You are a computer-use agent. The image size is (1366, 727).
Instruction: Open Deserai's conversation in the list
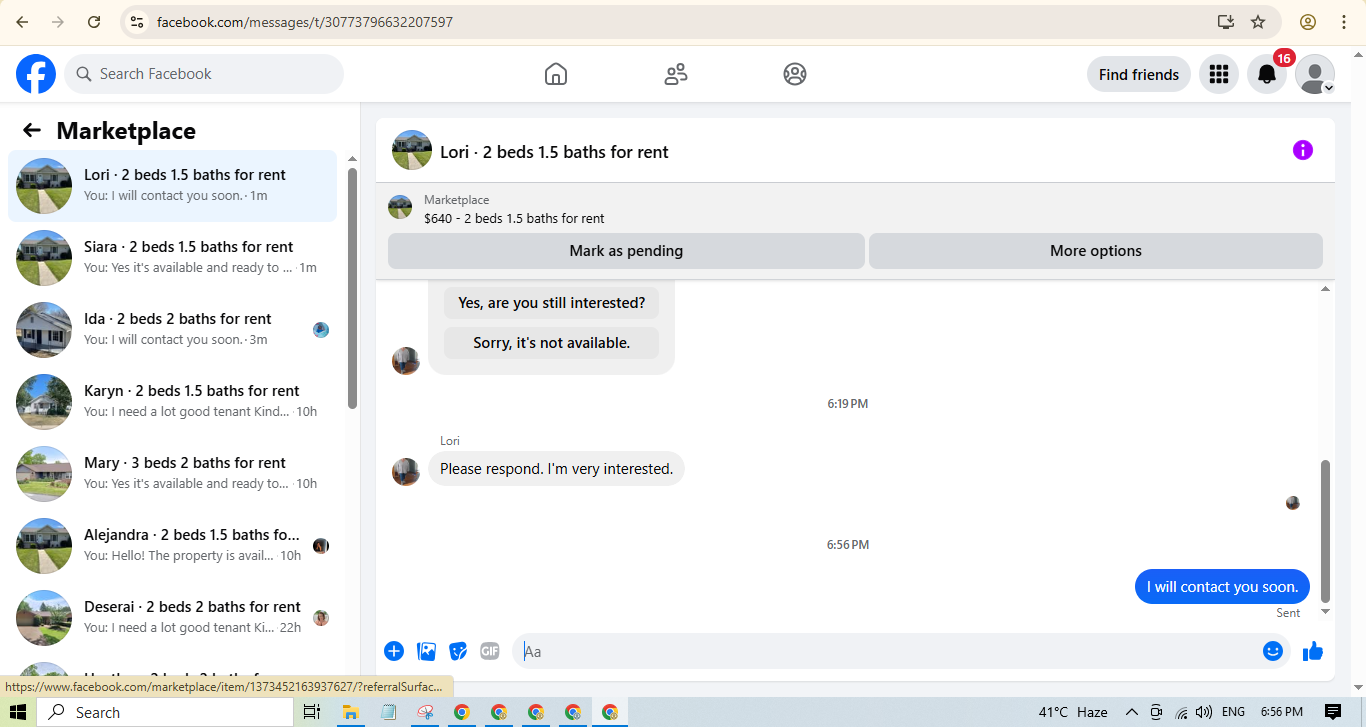(172, 618)
